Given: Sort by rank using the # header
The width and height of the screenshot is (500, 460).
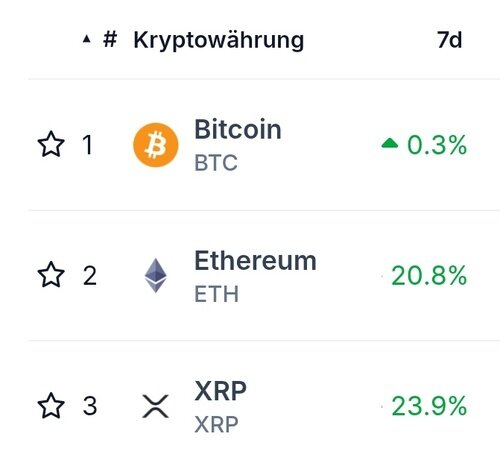Looking at the screenshot, I should click(x=110, y=39).
